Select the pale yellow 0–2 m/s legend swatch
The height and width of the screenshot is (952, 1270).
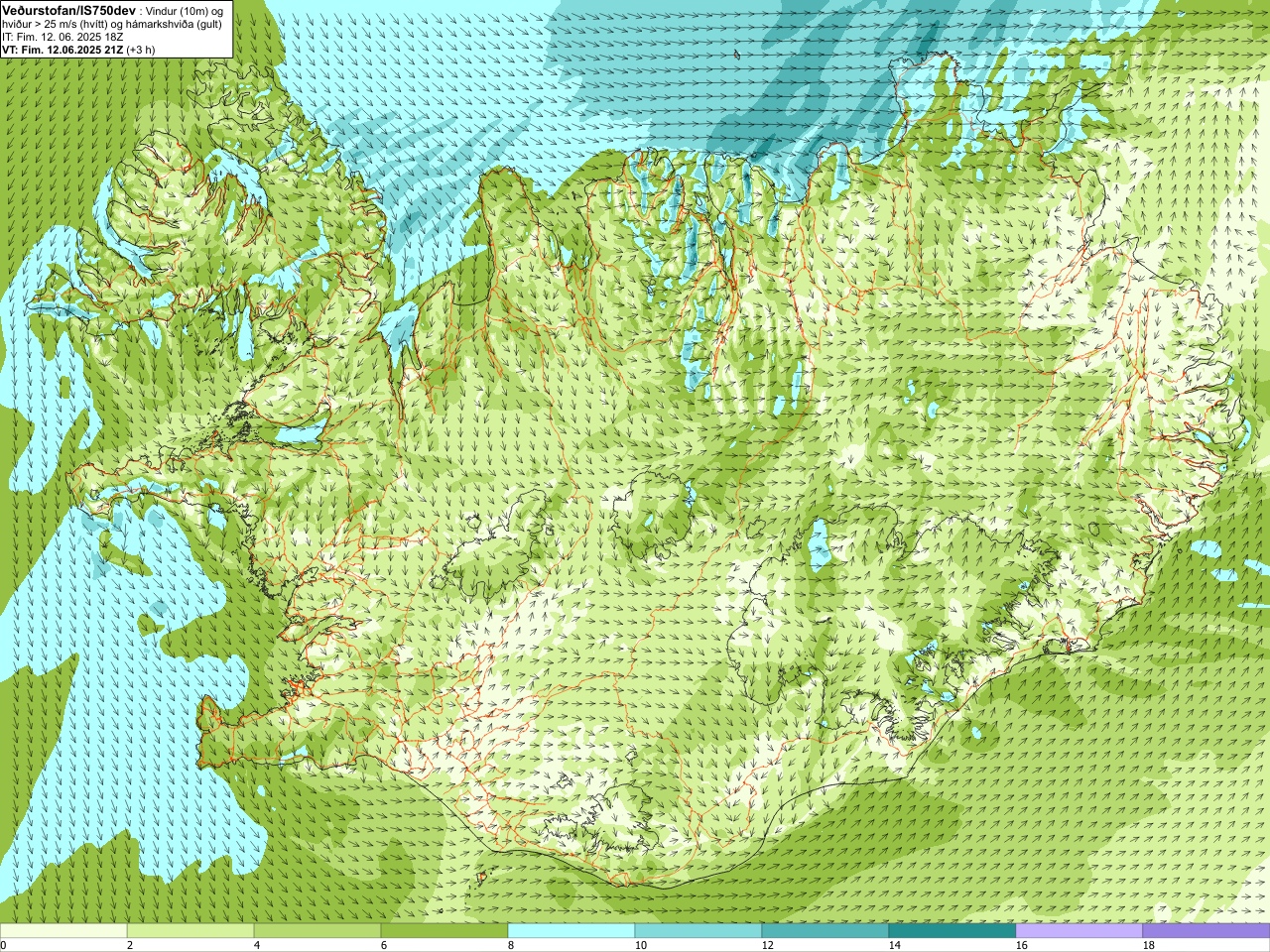(x=63, y=931)
